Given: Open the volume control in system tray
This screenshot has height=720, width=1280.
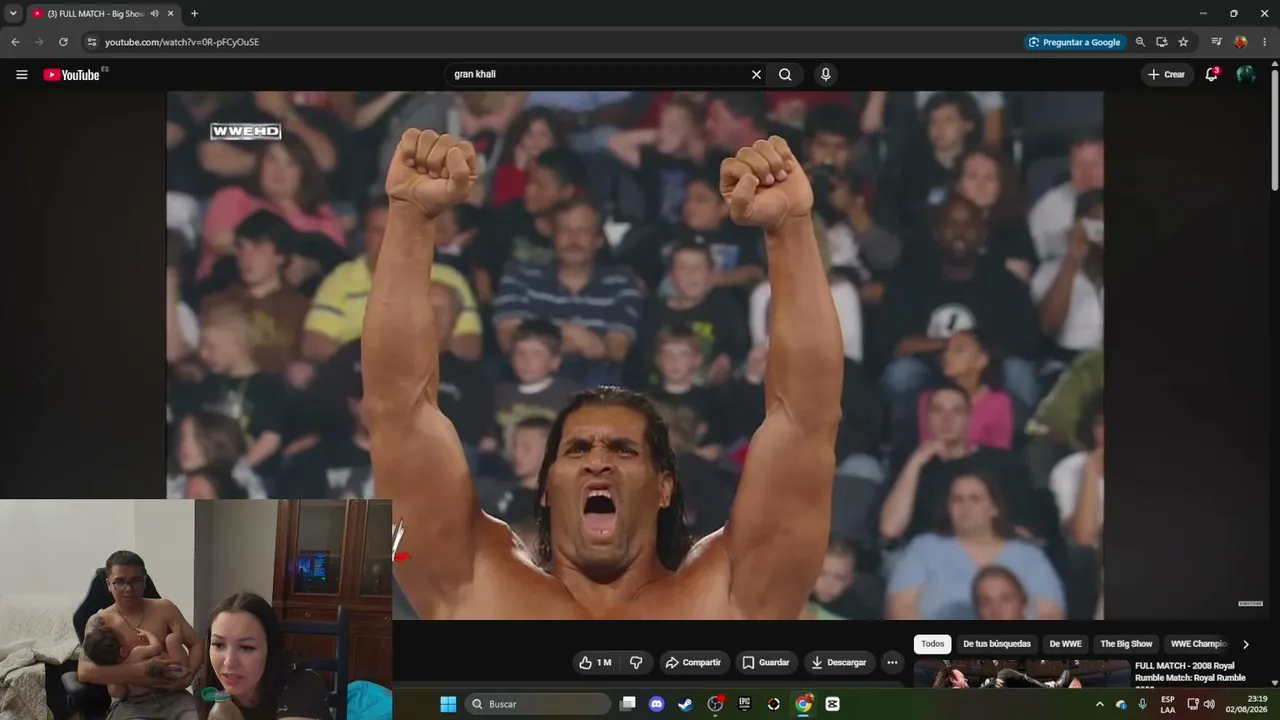Looking at the screenshot, I should coord(1210,704).
